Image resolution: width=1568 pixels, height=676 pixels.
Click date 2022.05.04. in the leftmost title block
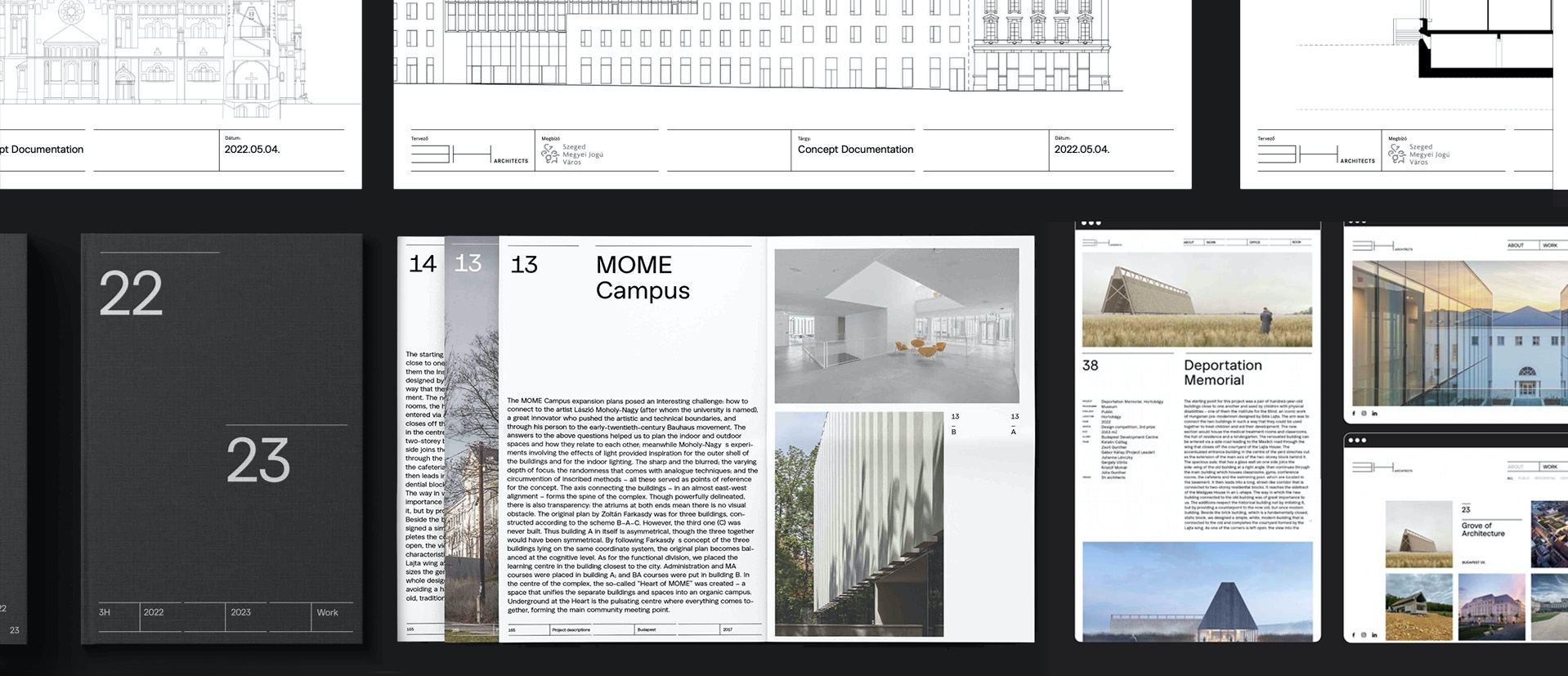click(x=252, y=150)
